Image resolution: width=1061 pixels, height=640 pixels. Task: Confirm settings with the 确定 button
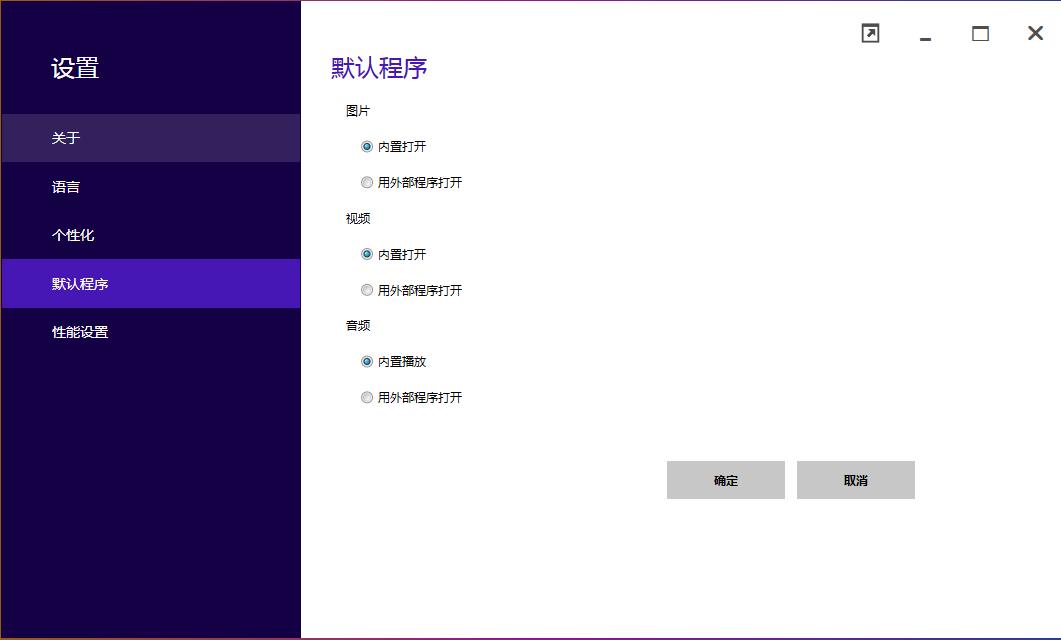pos(726,480)
